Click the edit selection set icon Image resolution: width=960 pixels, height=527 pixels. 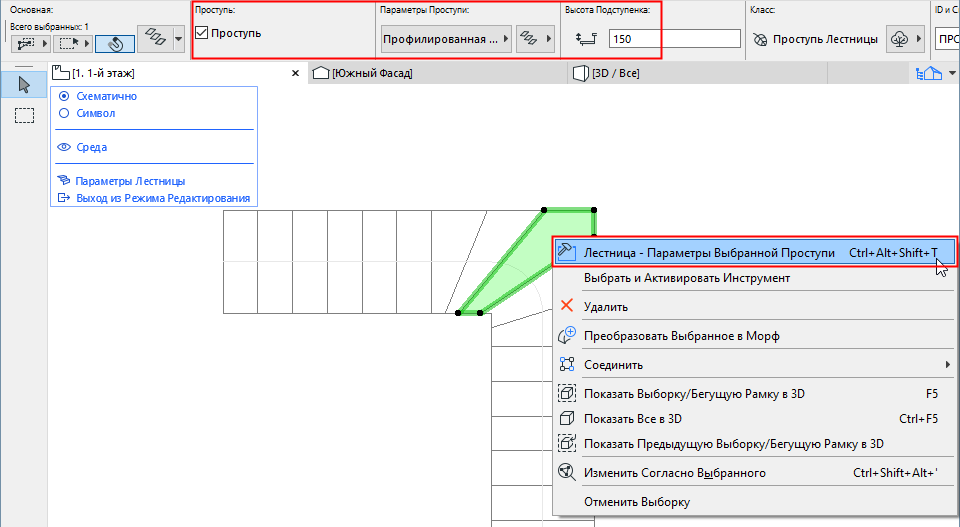pyautogui.click(x=567, y=472)
